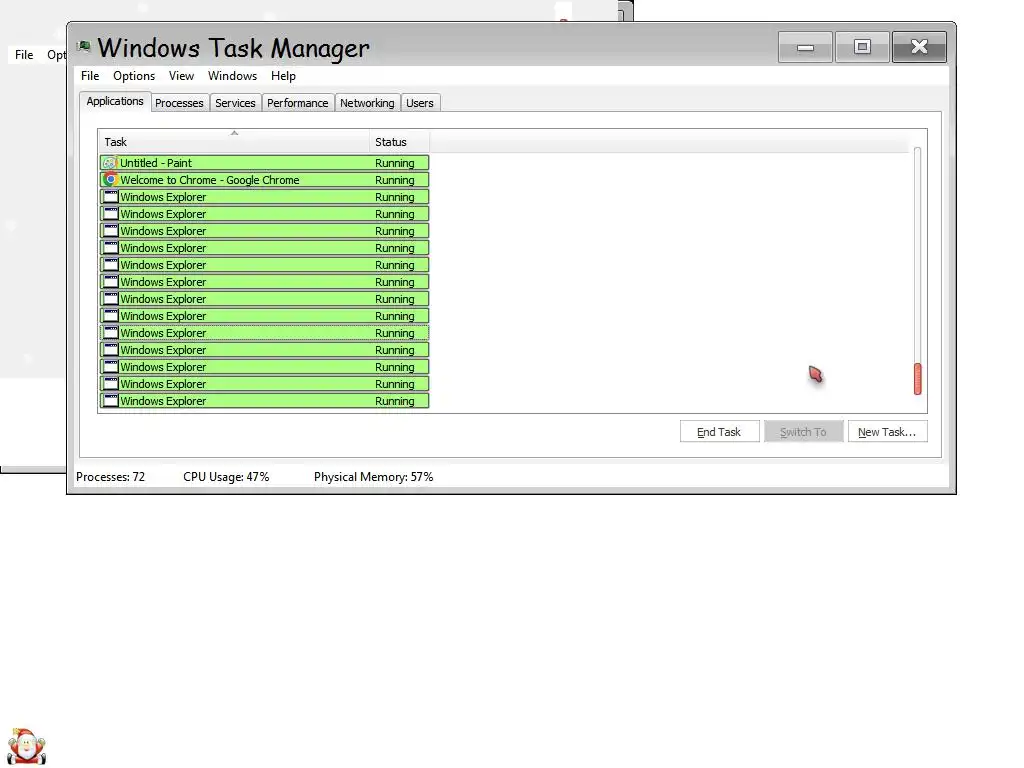Click the Switch To button
1024x768 pixels.
pyautogui.click(x=803, y=432)
